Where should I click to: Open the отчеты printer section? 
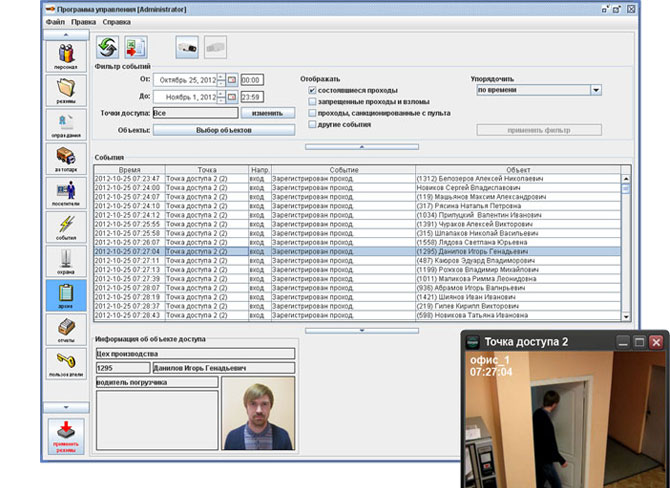point(66,330)
